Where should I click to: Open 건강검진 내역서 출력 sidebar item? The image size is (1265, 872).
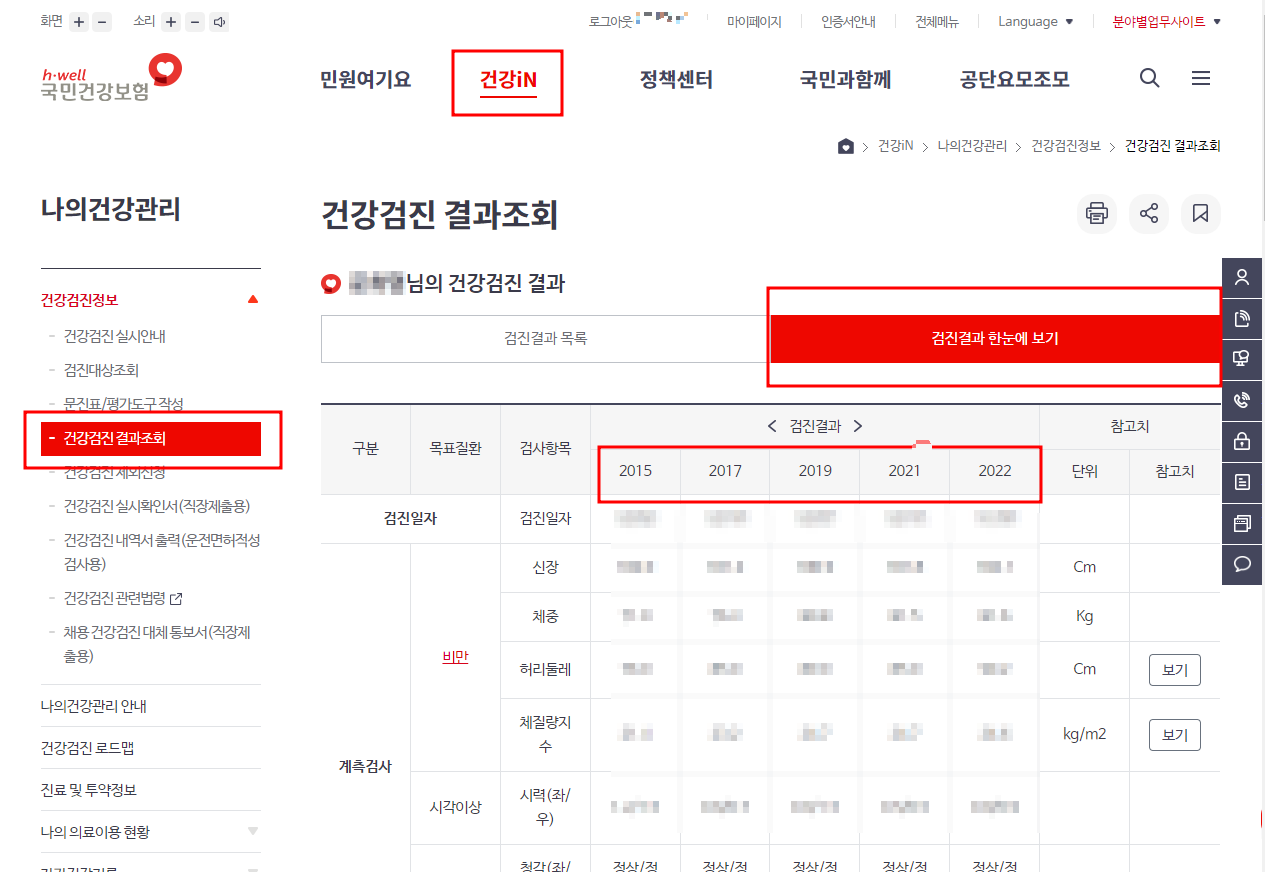pos(162,552)
